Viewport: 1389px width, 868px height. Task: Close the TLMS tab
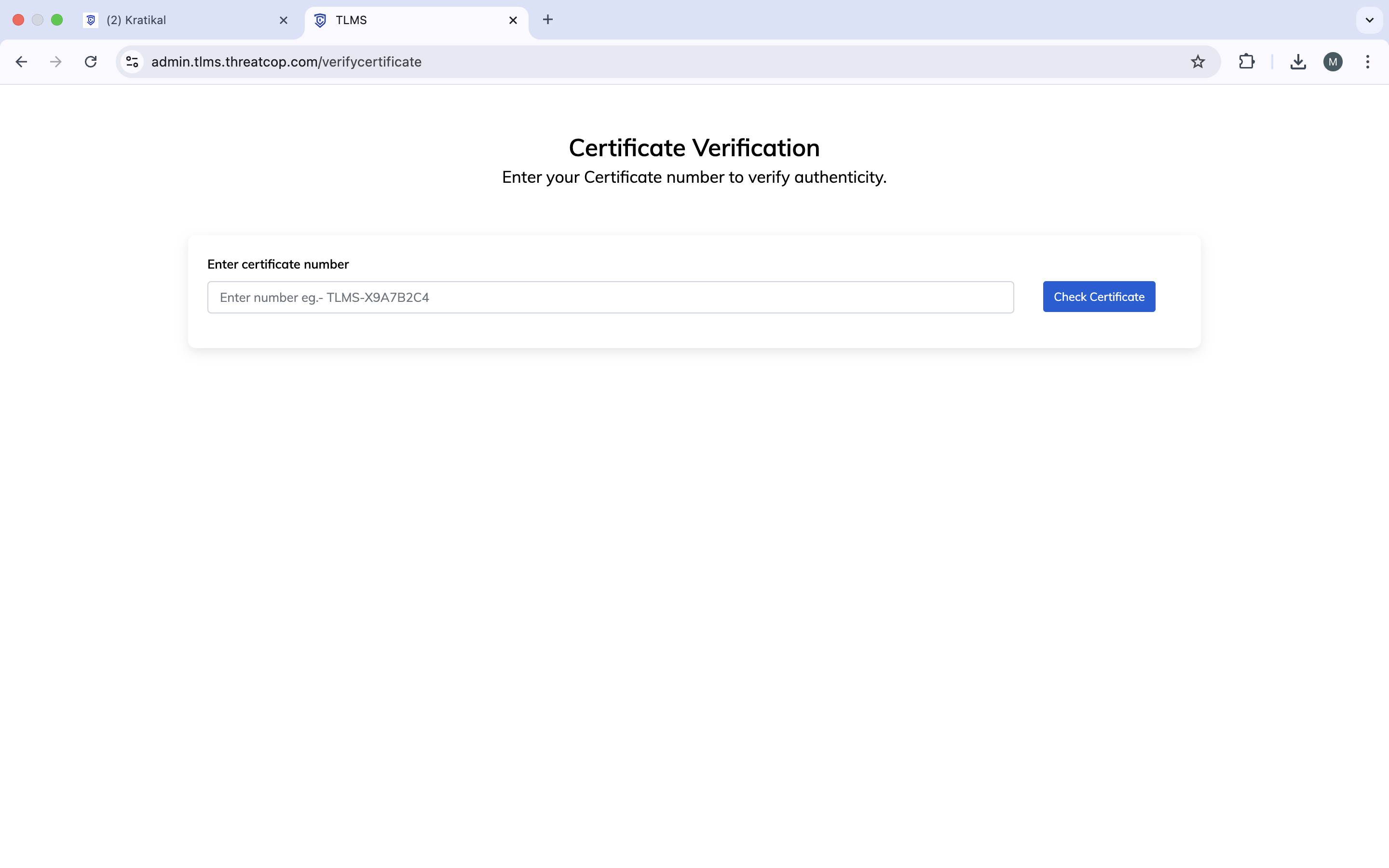click(513, 20)
